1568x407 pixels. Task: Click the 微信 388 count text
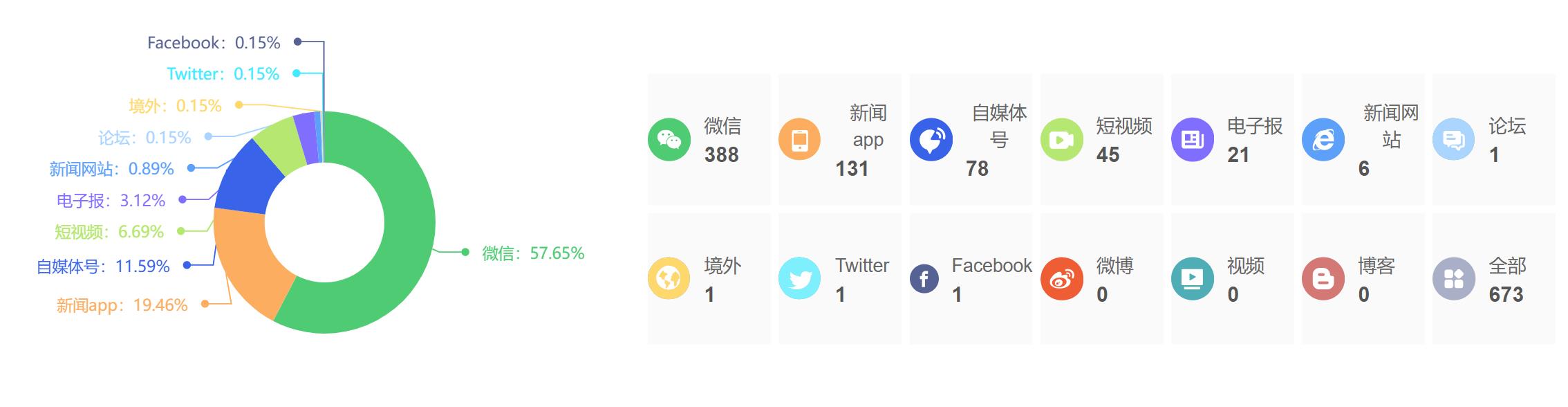click(x=721, y=155)
